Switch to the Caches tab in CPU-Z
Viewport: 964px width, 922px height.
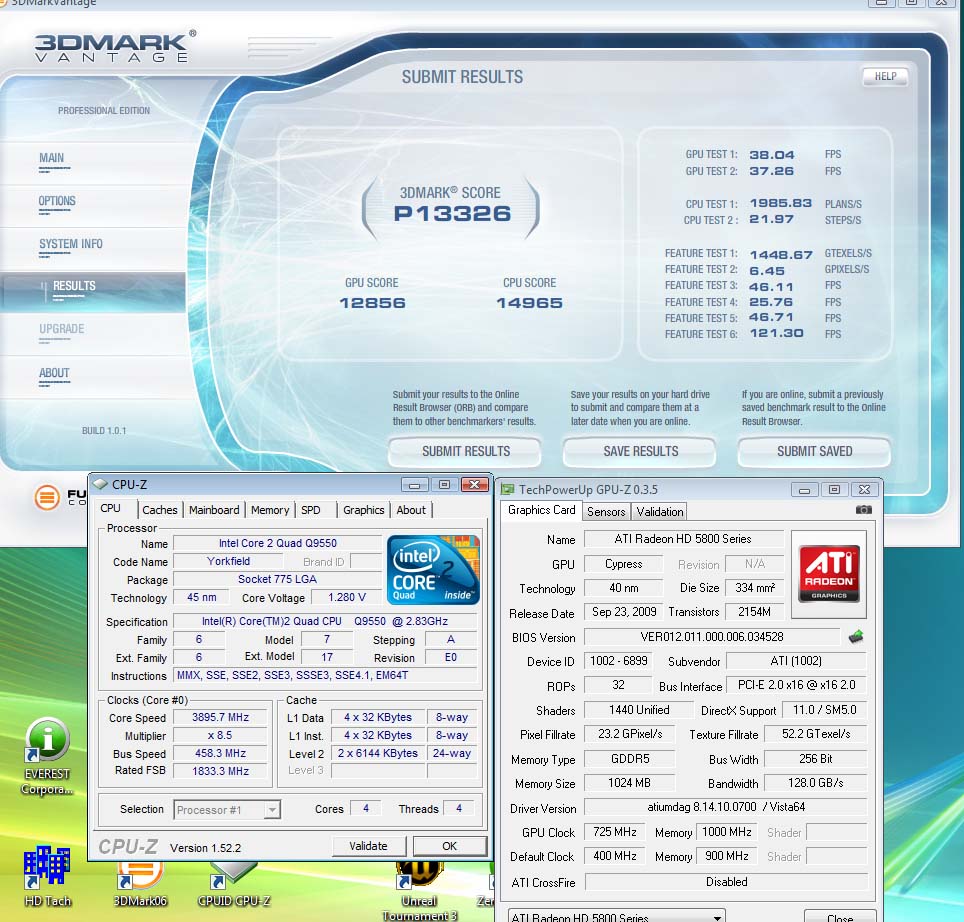[x=159, y=510]
